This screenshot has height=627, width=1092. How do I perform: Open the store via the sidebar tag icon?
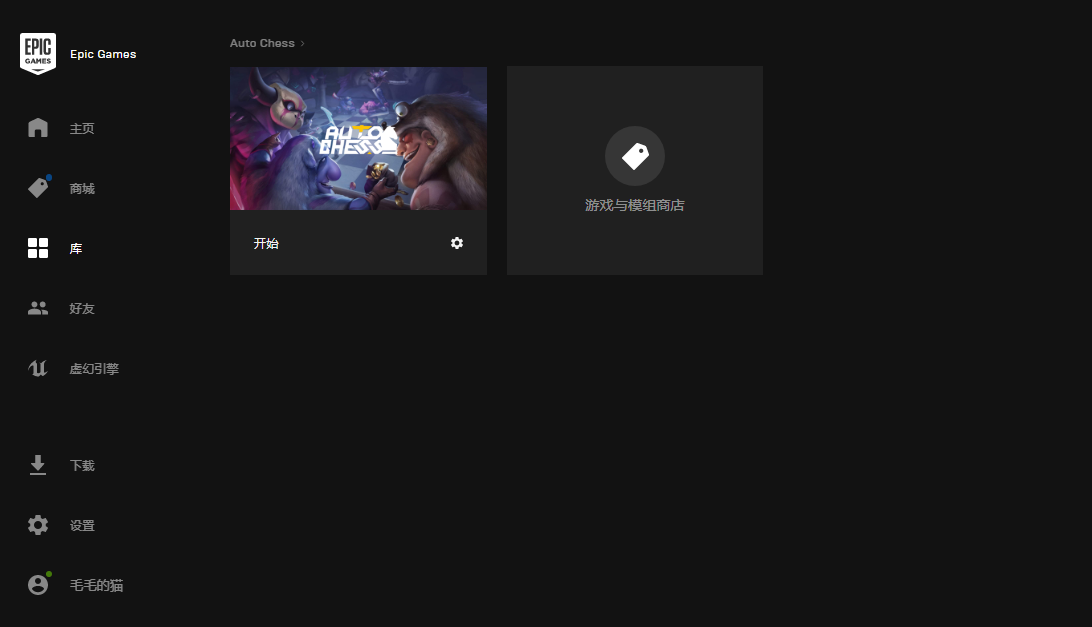(x=38, y=188)
